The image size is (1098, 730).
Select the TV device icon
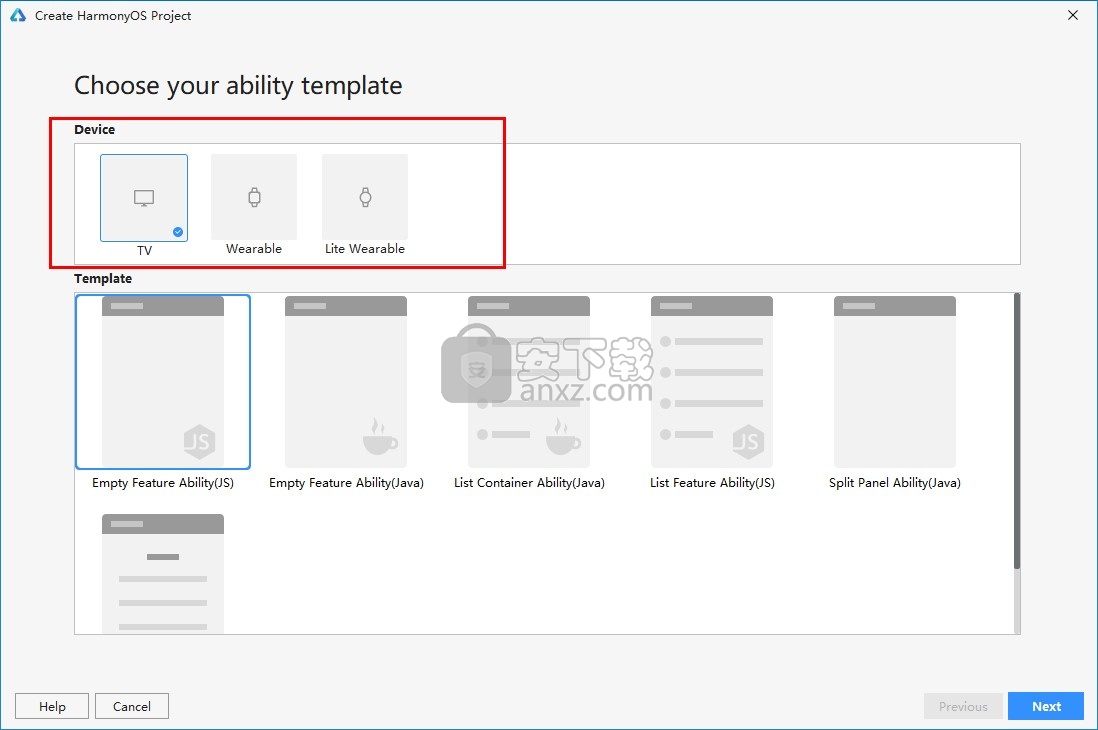point(144,198)
